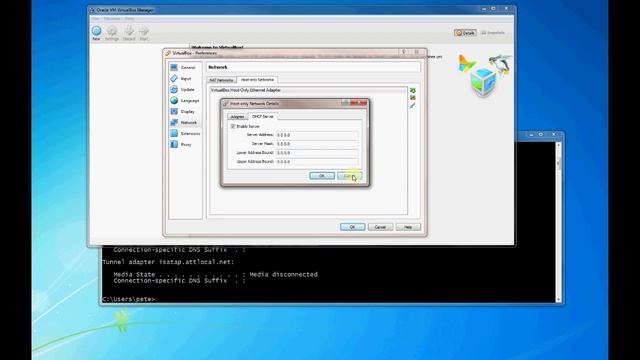Switch to the Adapter tab
This screenshot has width=640, height=360.
coord(238,117)
